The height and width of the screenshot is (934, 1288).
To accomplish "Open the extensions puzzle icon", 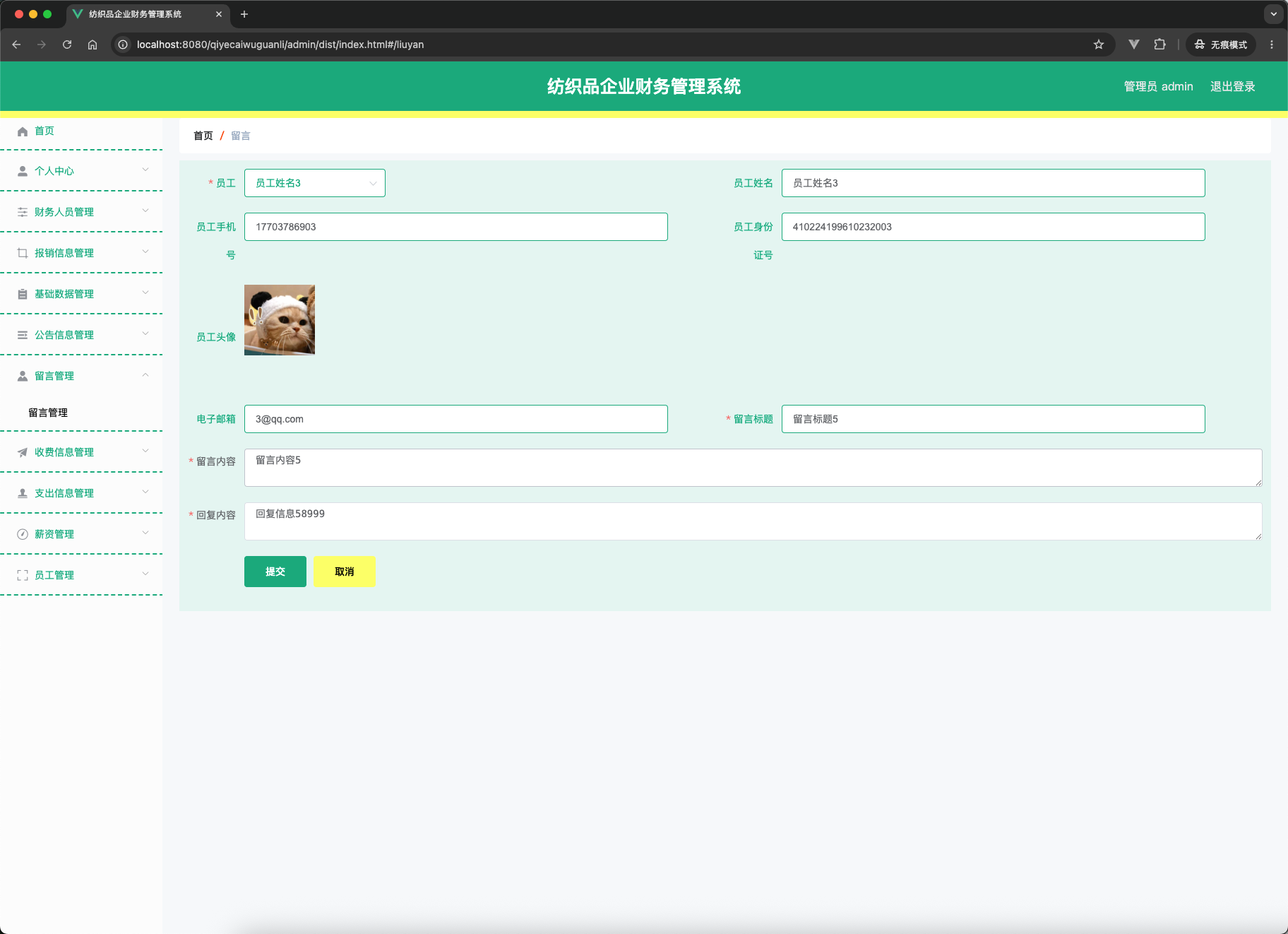I will (1159, 45).
